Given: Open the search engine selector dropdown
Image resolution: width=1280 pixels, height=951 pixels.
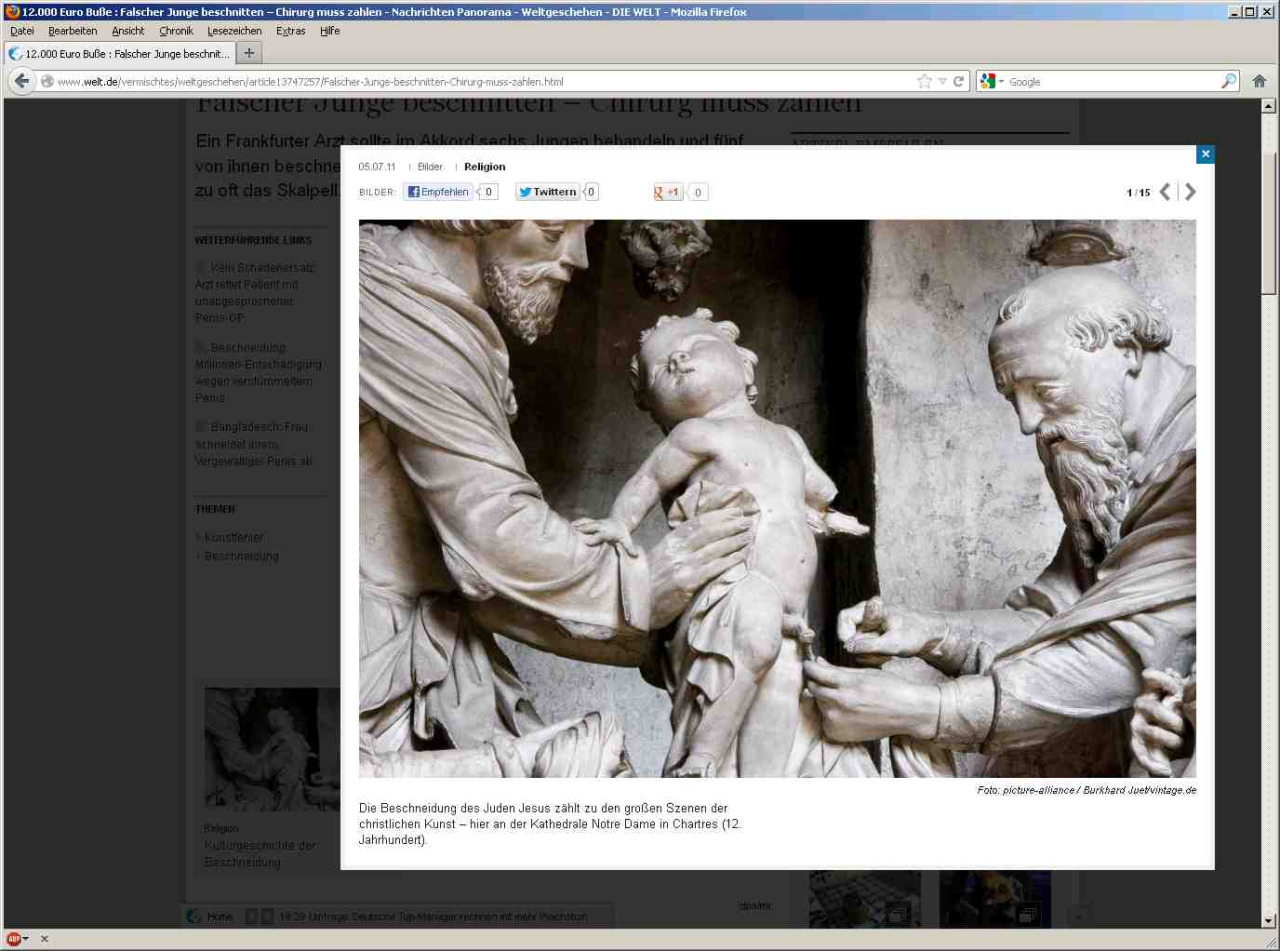Looking at the screenshot, I should [992, 82].
